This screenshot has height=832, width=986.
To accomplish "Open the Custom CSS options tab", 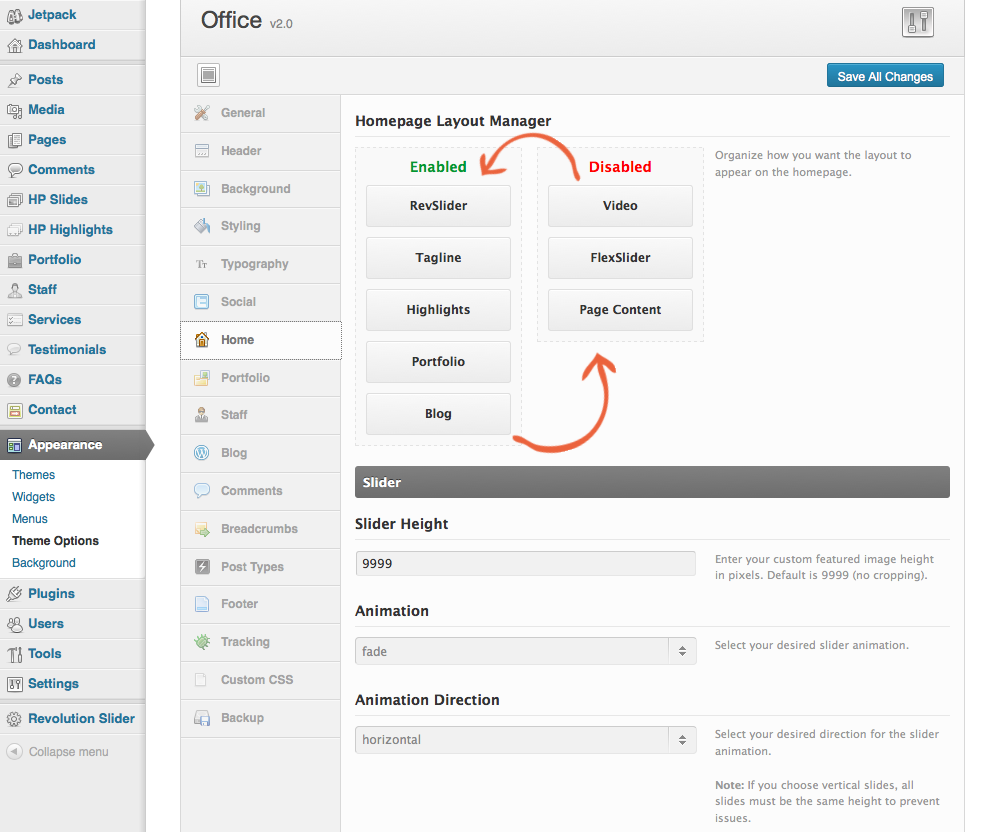I will tap(260, 680).
